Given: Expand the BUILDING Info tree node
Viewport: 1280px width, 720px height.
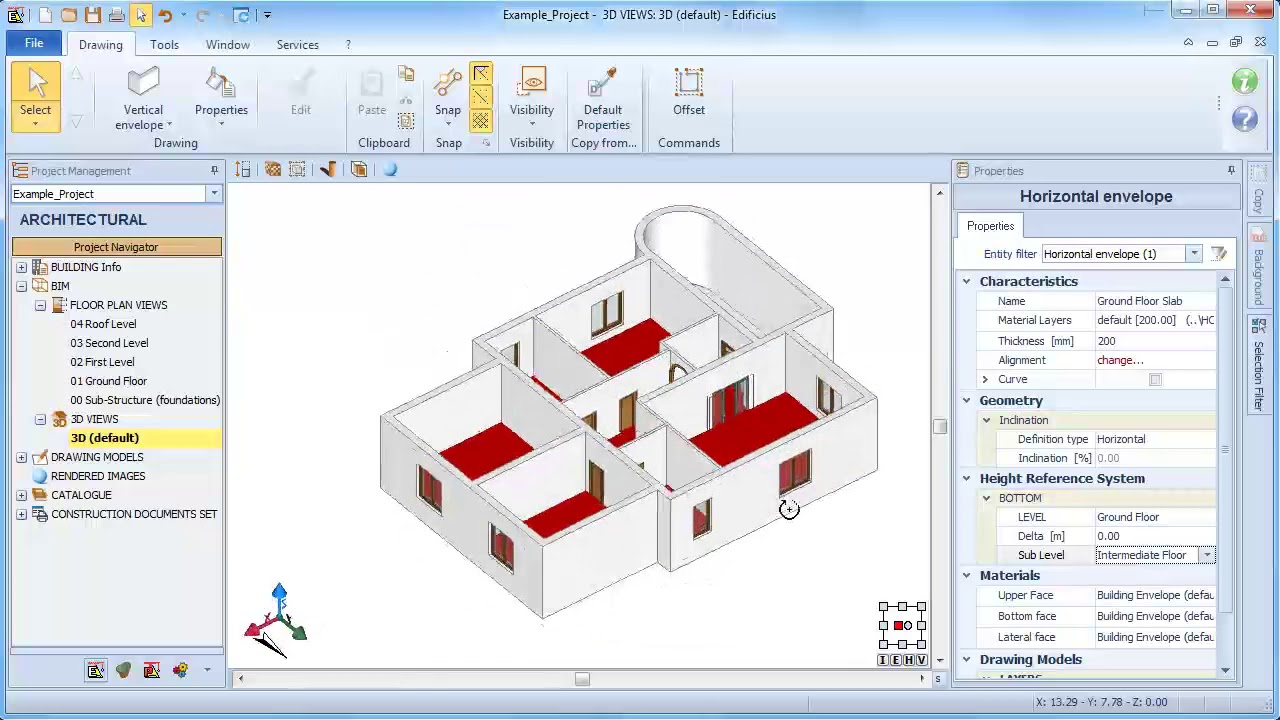Looking at the screenshot, I should click(21, 267).
